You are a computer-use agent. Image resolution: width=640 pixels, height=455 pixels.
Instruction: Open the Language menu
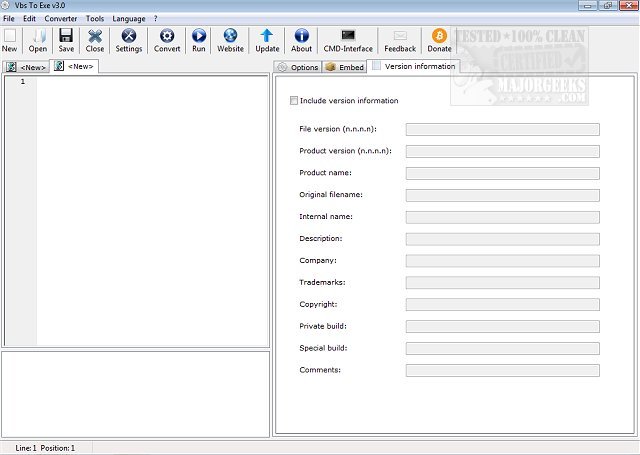[x=129, y=19]
